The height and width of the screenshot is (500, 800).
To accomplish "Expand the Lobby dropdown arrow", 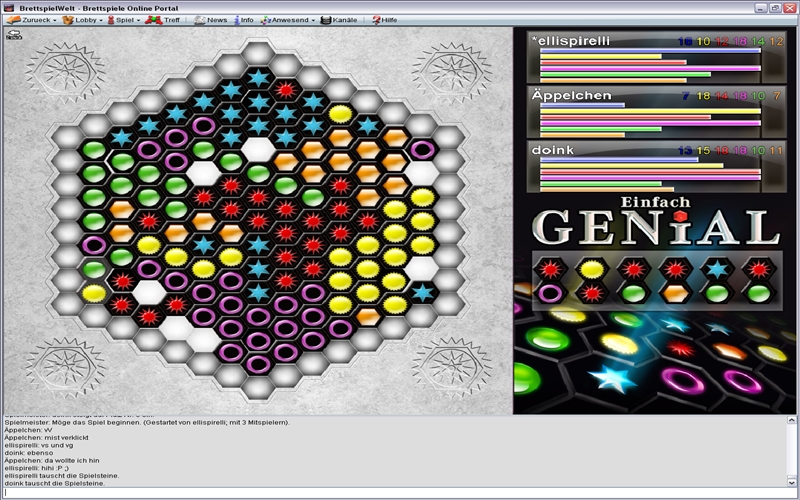I will [101, 20].
